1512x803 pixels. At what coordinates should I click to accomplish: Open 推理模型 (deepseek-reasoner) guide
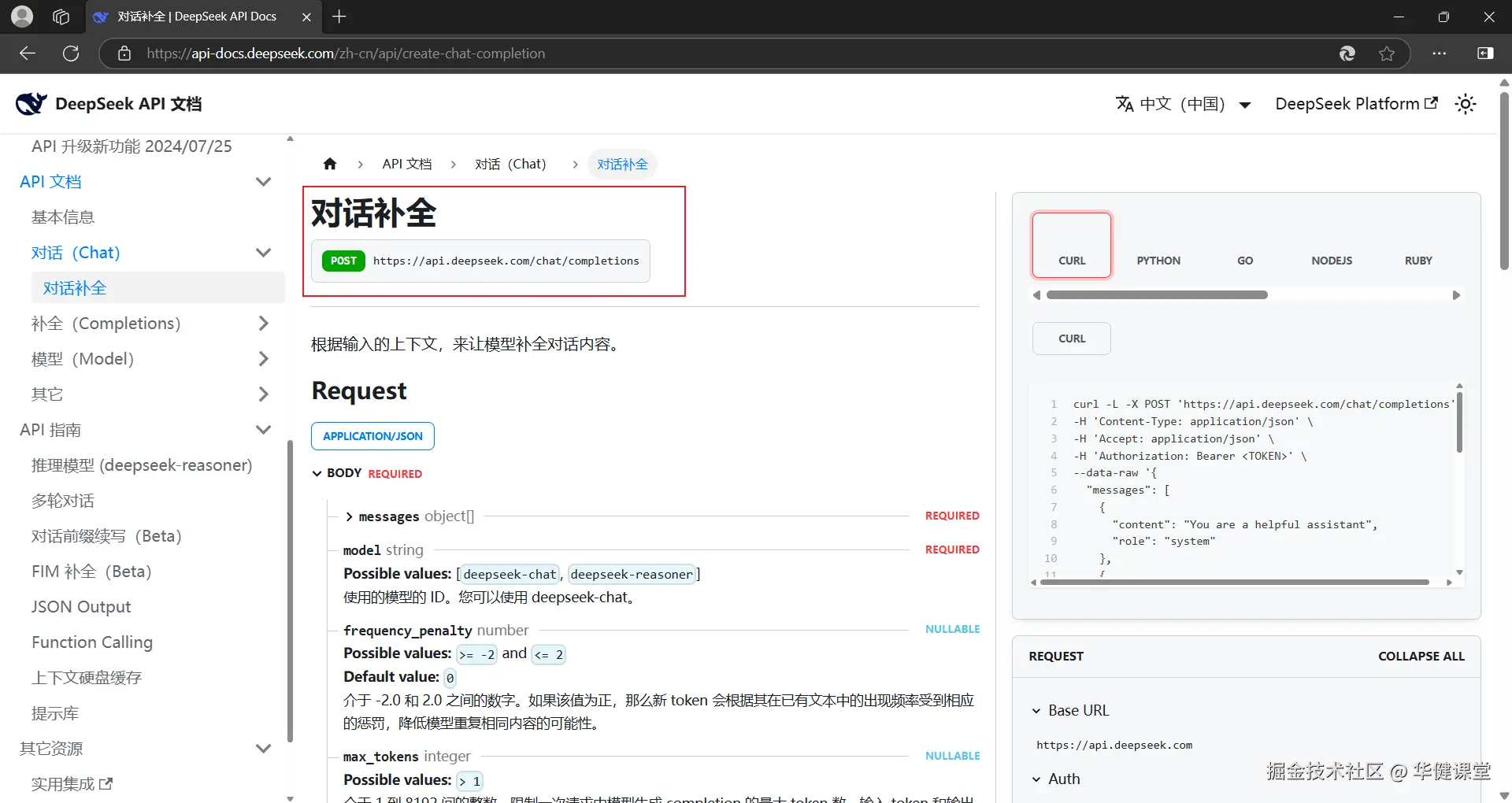142,465
